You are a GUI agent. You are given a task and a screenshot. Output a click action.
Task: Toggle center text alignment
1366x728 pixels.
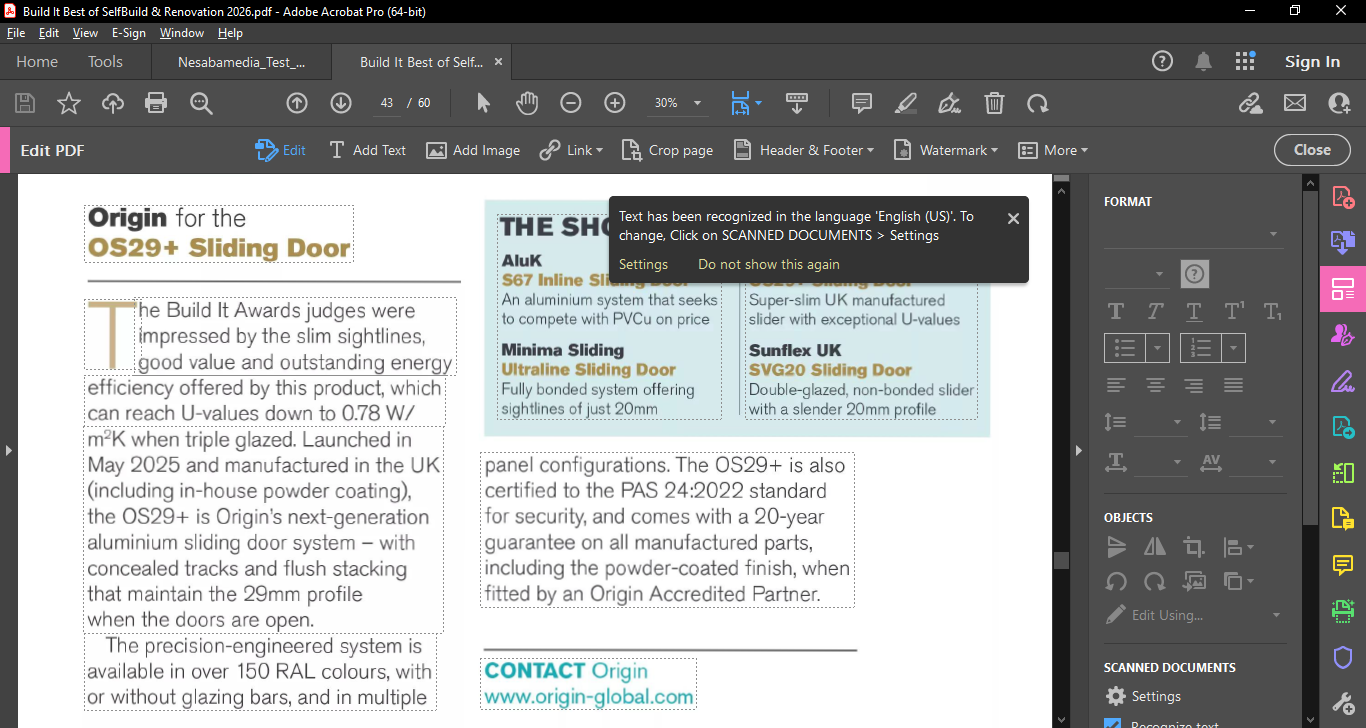click(1155, 385)
